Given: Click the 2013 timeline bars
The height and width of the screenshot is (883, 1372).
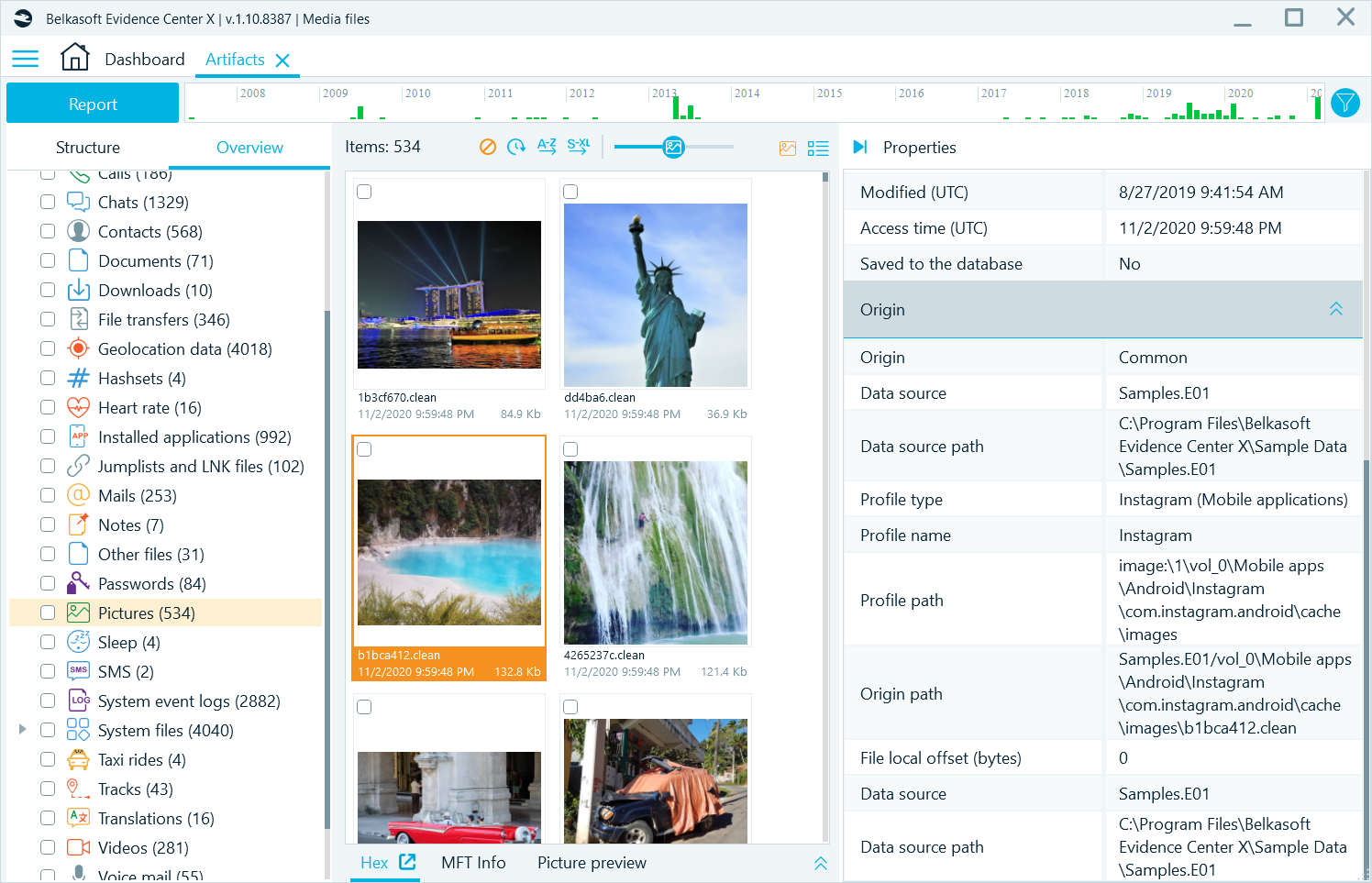Looking at the screenshot, I should pos(686,108).
